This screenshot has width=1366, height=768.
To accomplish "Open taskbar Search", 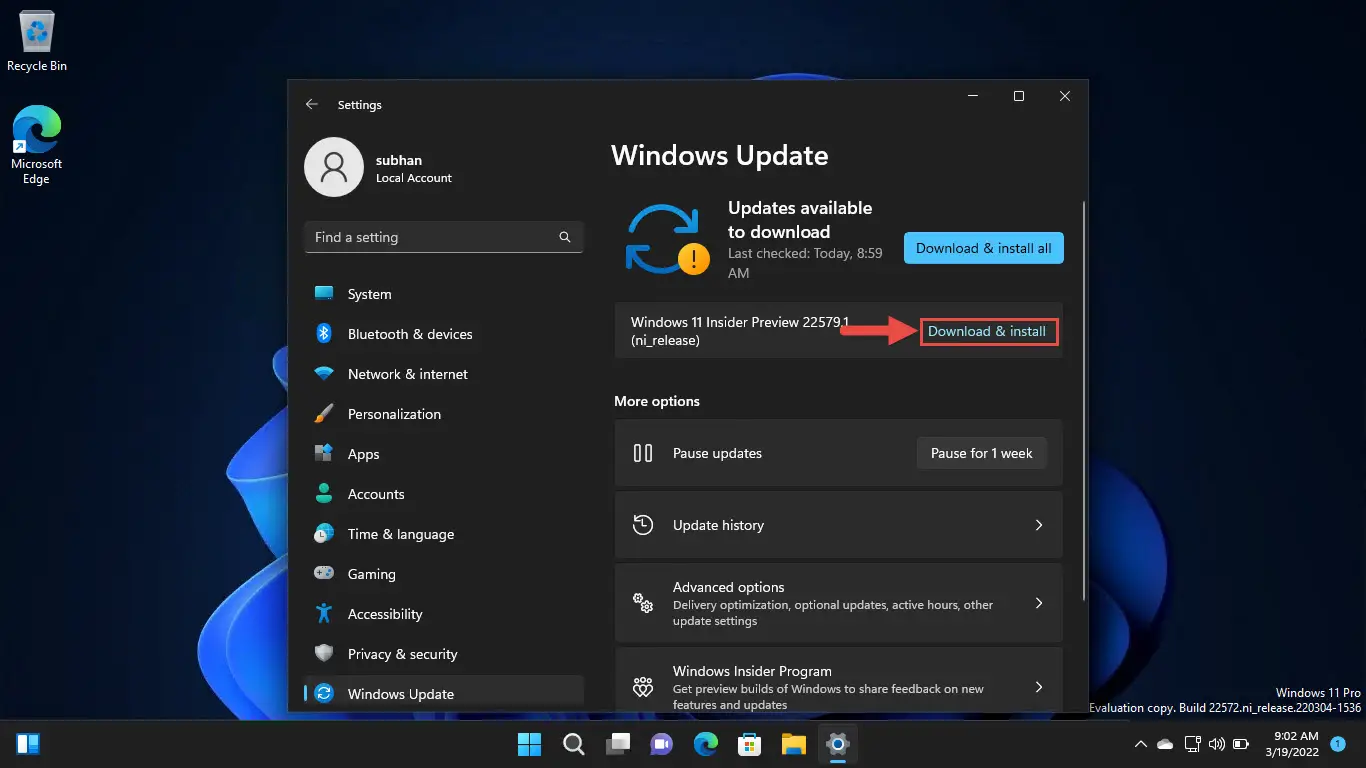I will [573, 744].
